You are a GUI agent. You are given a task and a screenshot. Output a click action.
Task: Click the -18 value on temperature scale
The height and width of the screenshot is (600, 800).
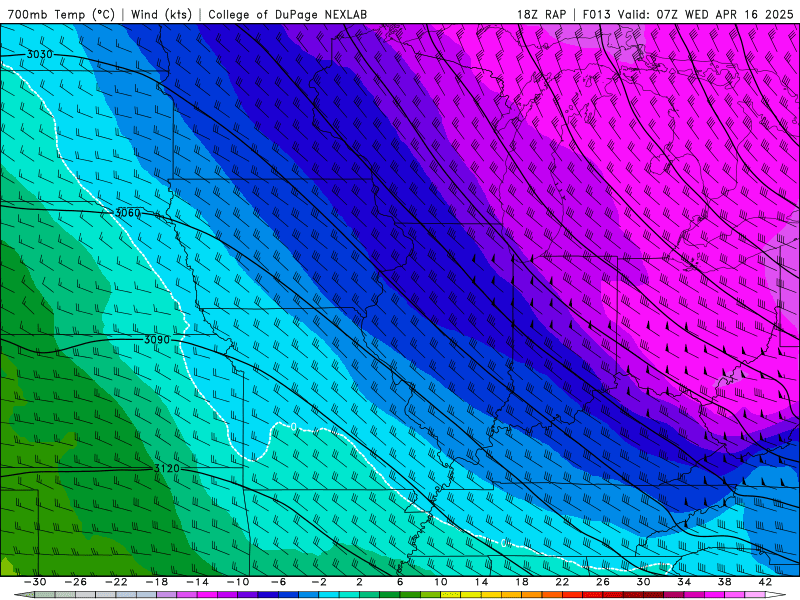(x=157, y=582)
